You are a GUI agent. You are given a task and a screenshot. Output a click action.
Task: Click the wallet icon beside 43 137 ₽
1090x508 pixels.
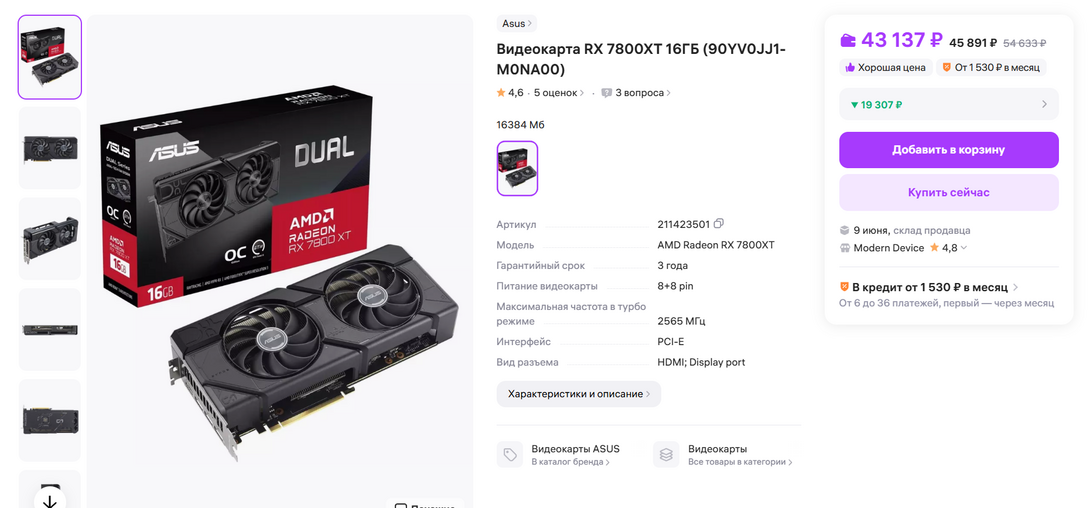[847, 41]
